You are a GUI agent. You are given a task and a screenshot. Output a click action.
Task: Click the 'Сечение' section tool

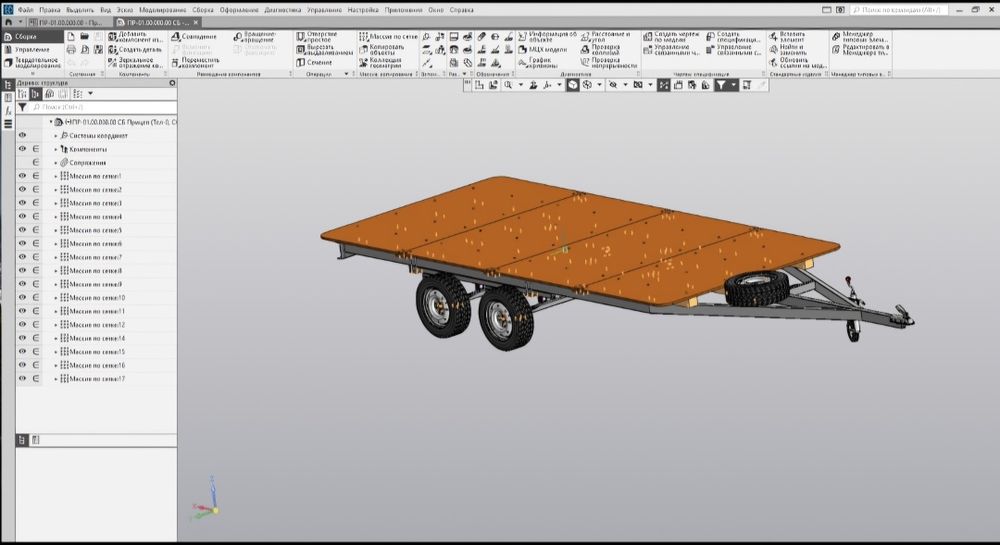coord(314,62)
